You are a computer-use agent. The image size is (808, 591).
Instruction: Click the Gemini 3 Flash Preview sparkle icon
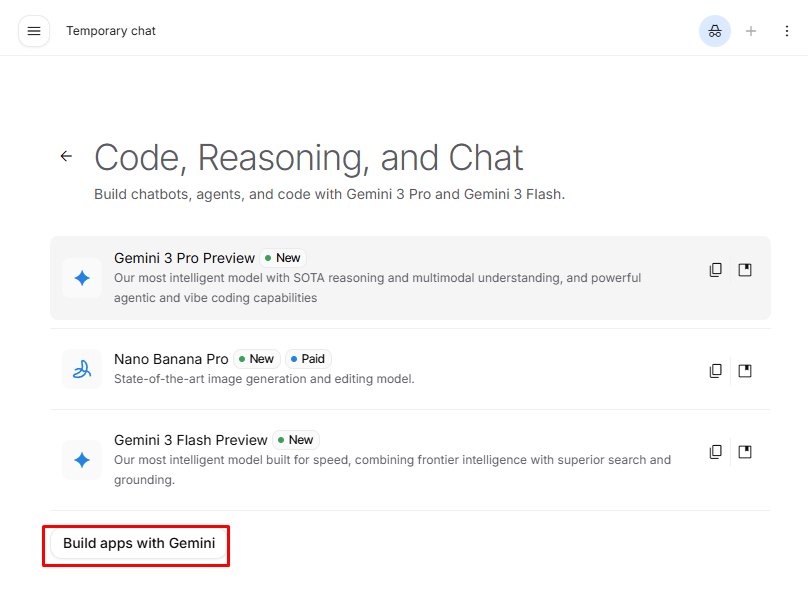pyautogui.click(x=82, y=460)
